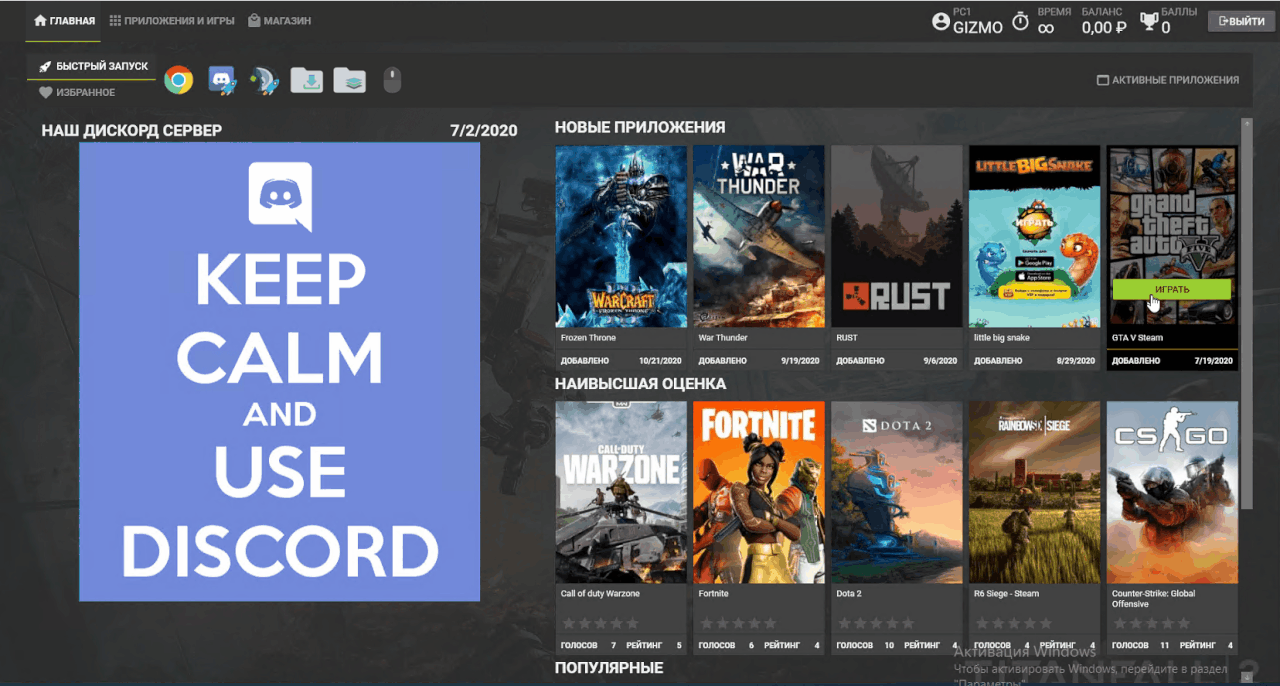The height and width of the screenshot is (686, 1280).
Task: Open the R6 Siege - Steam cover
Action: pos(1034,492)
